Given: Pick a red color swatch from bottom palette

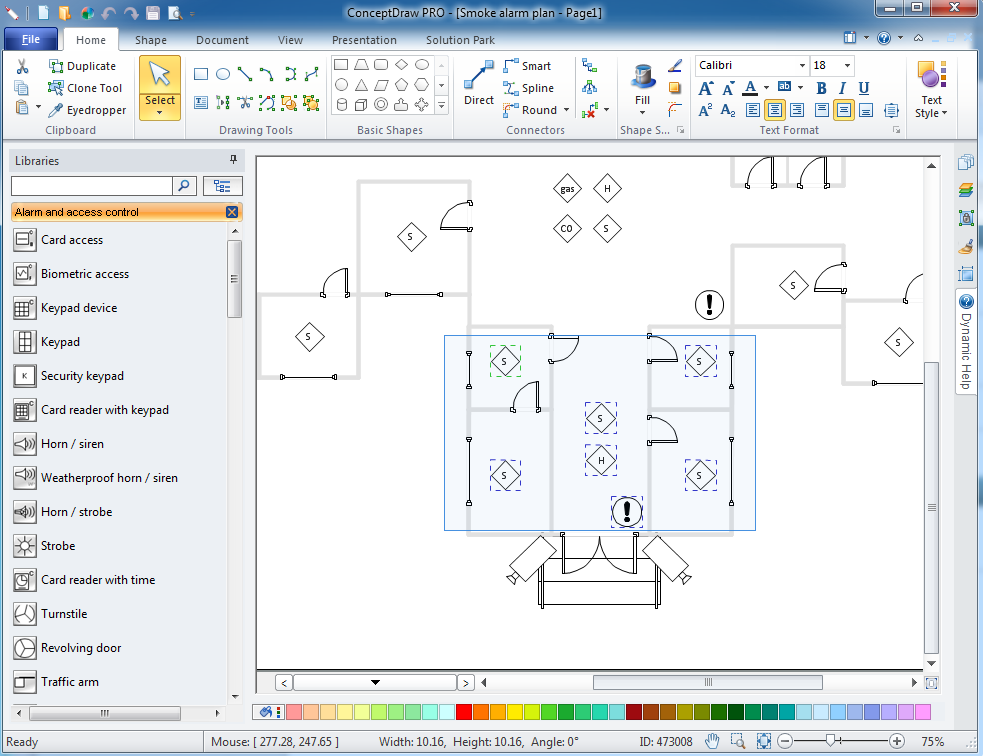Looking at the screenshot, I should tap(462, 711).
